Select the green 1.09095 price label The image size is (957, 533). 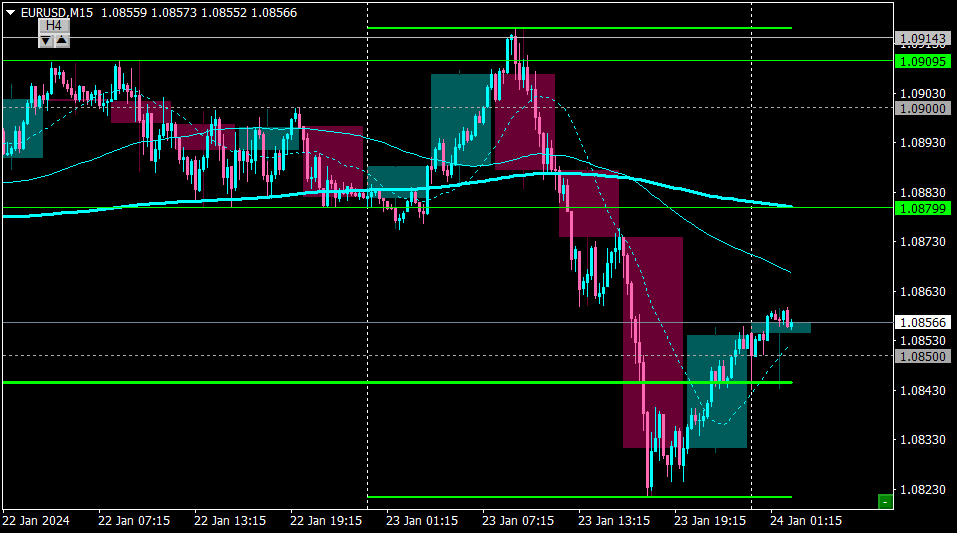click(923, 62)
